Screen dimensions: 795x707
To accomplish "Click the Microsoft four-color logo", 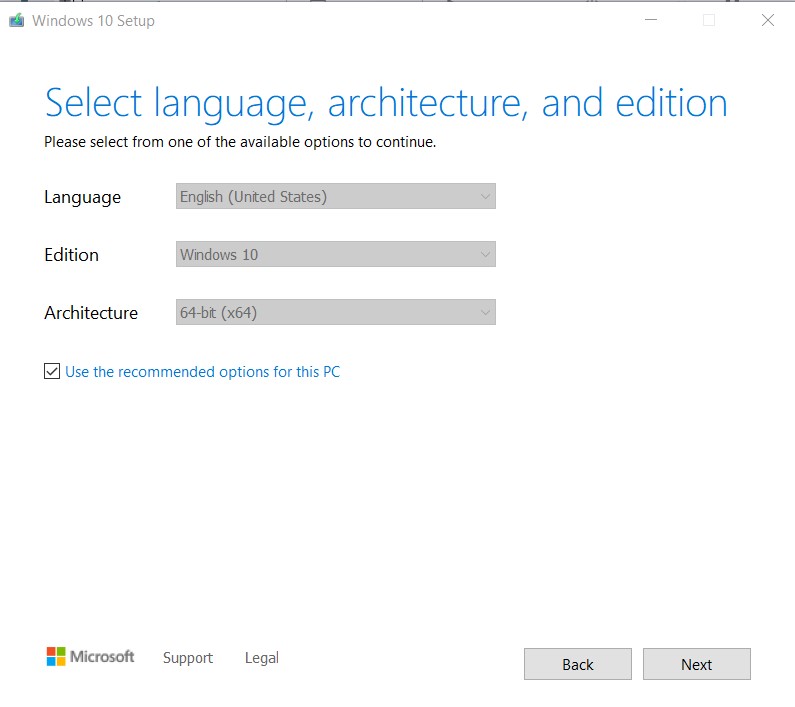I will (x=56, y=657).
